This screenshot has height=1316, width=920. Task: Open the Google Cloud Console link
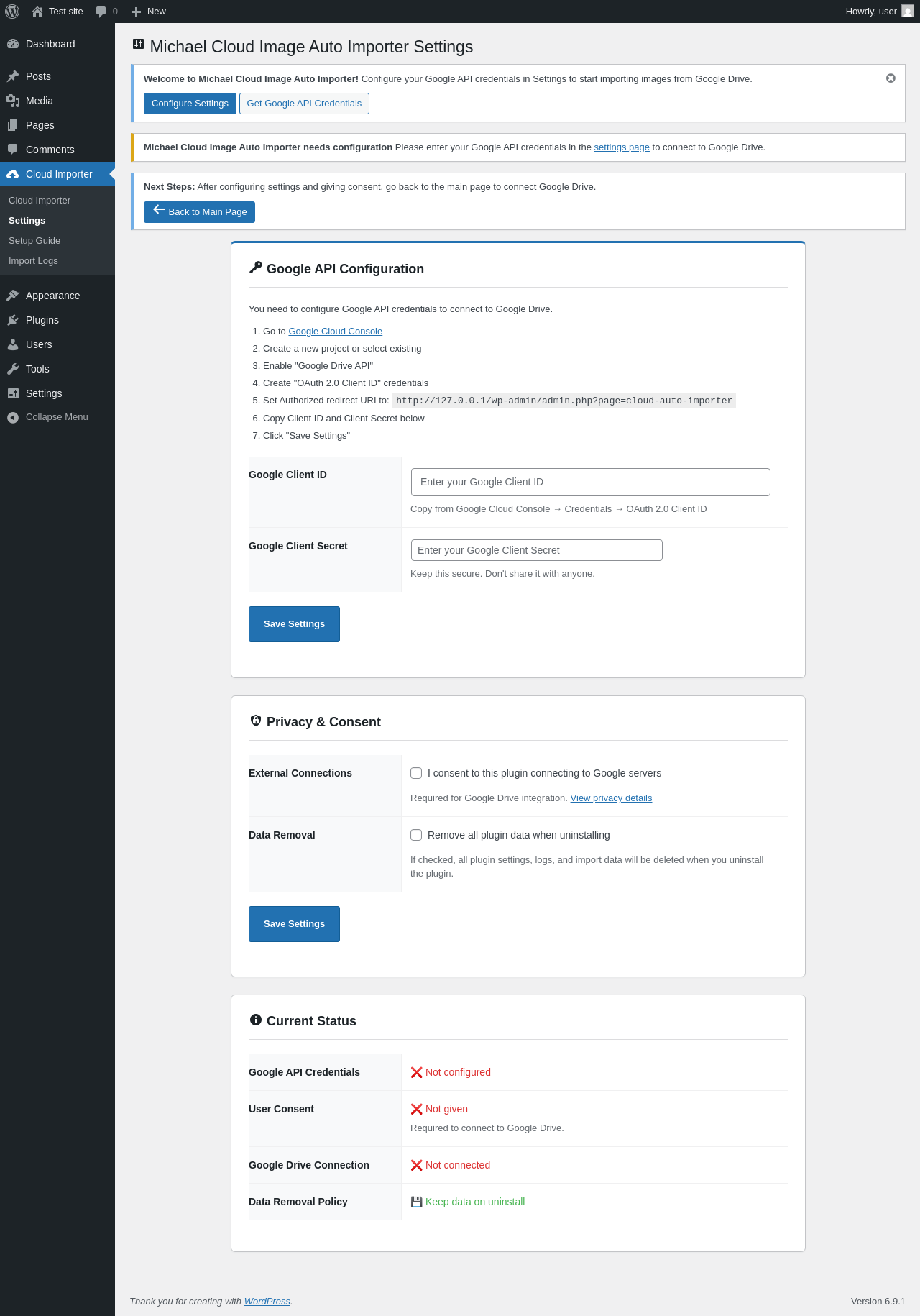(336, 332)
